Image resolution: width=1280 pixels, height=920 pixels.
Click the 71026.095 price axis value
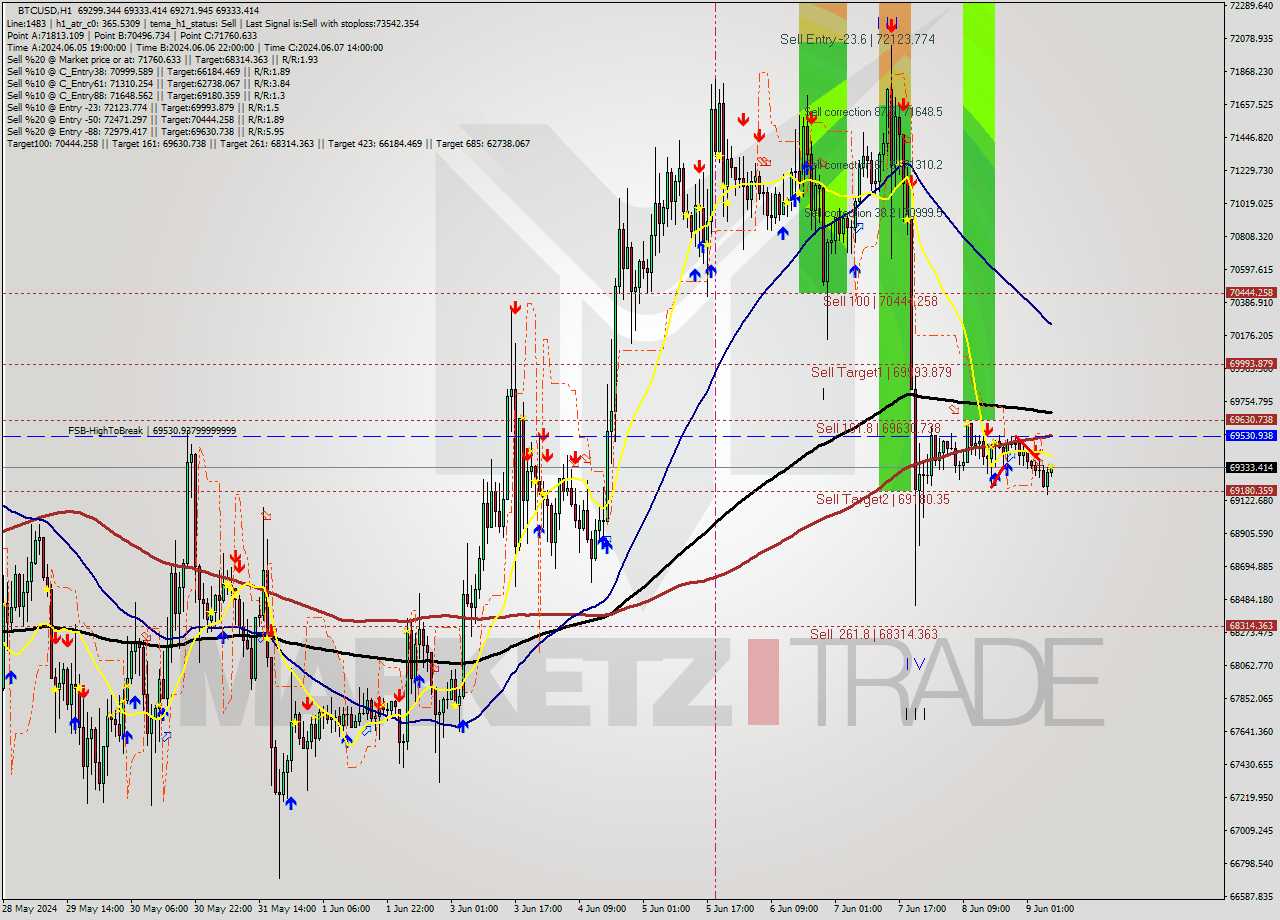pos(1251,203)
